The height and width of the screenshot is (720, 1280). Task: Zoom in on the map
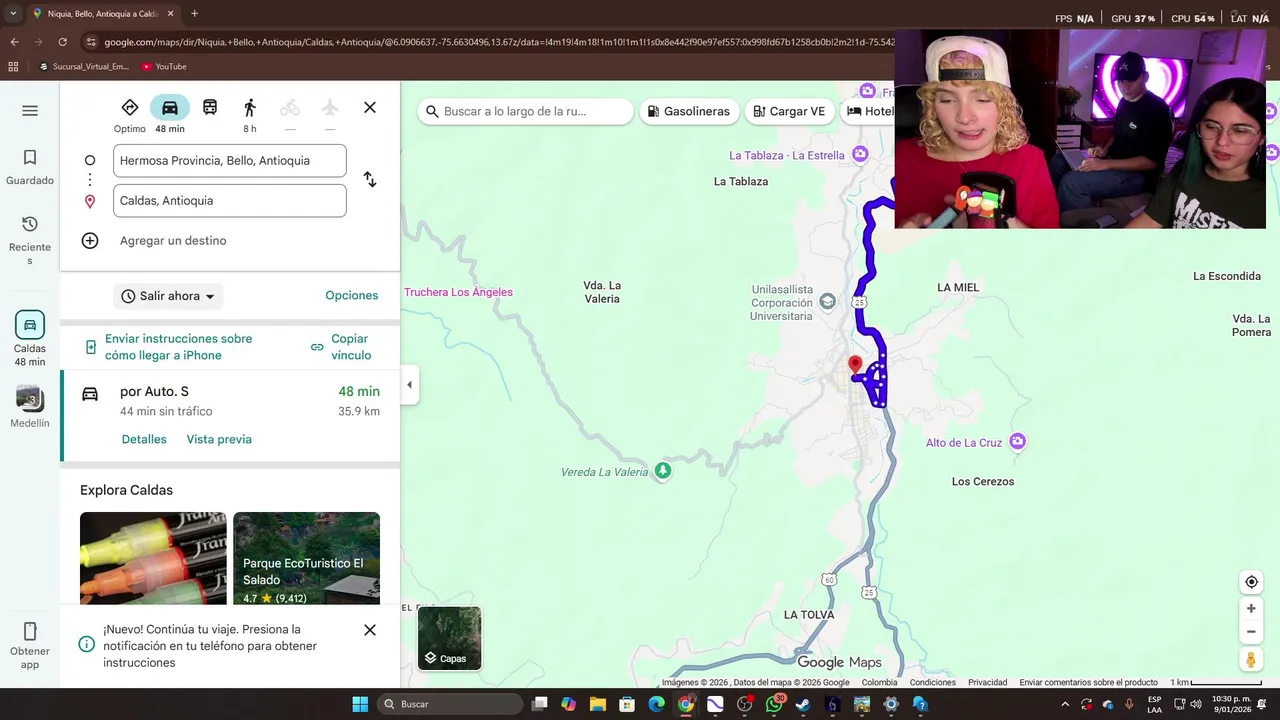[1251, 608]
